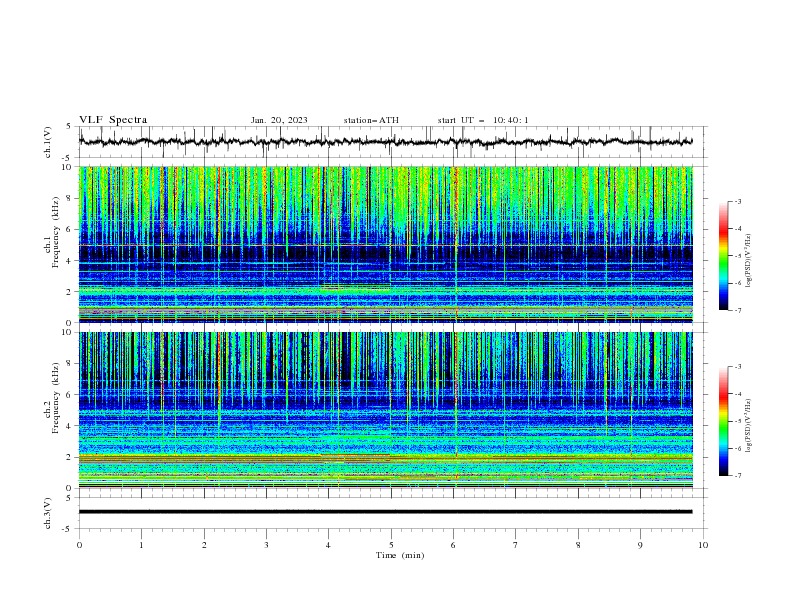Click x-axis time tick label "9"
792x612 pixels.
pos(640,545)
